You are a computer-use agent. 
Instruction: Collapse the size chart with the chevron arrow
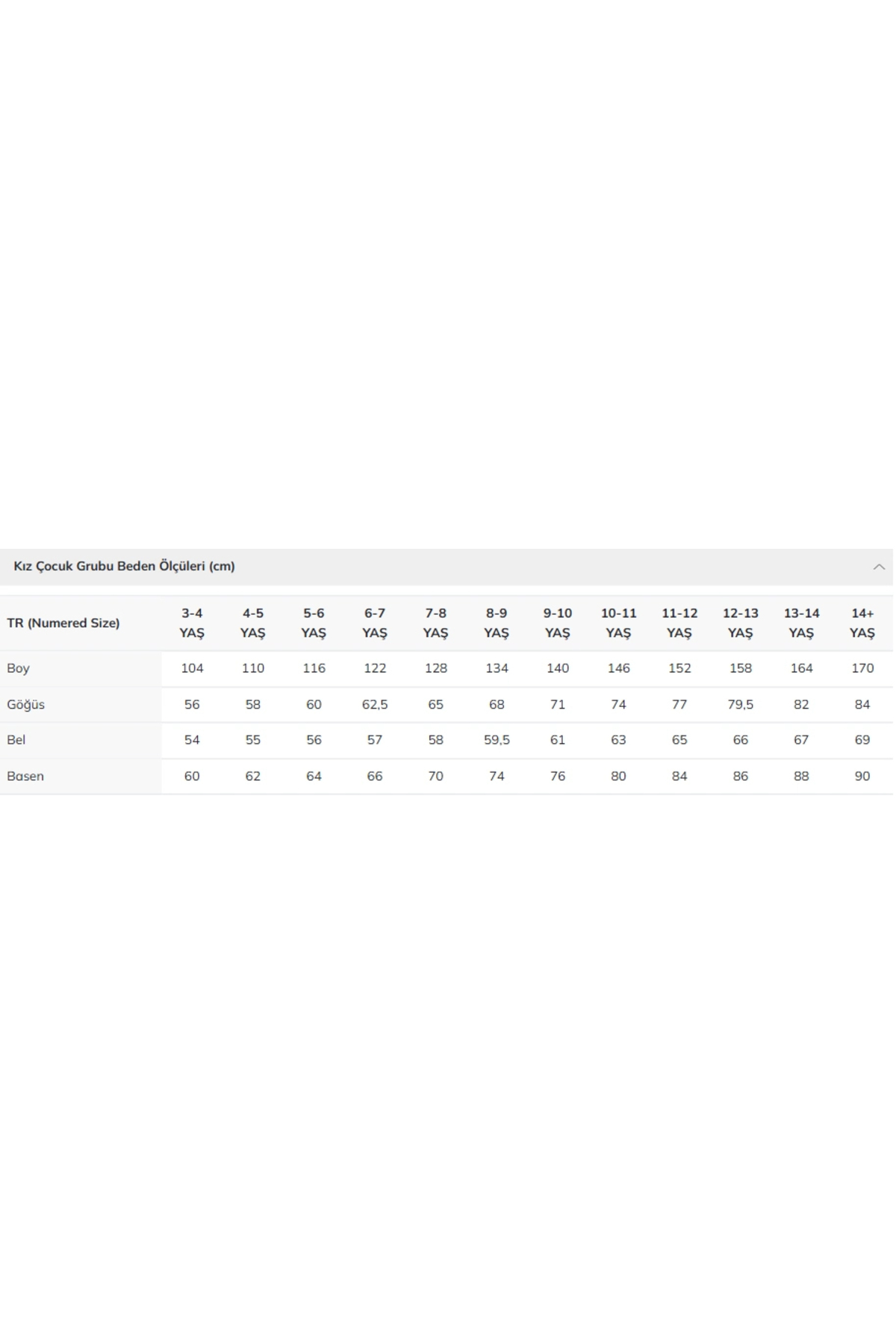pyautogui.click(x=879, y=567)
